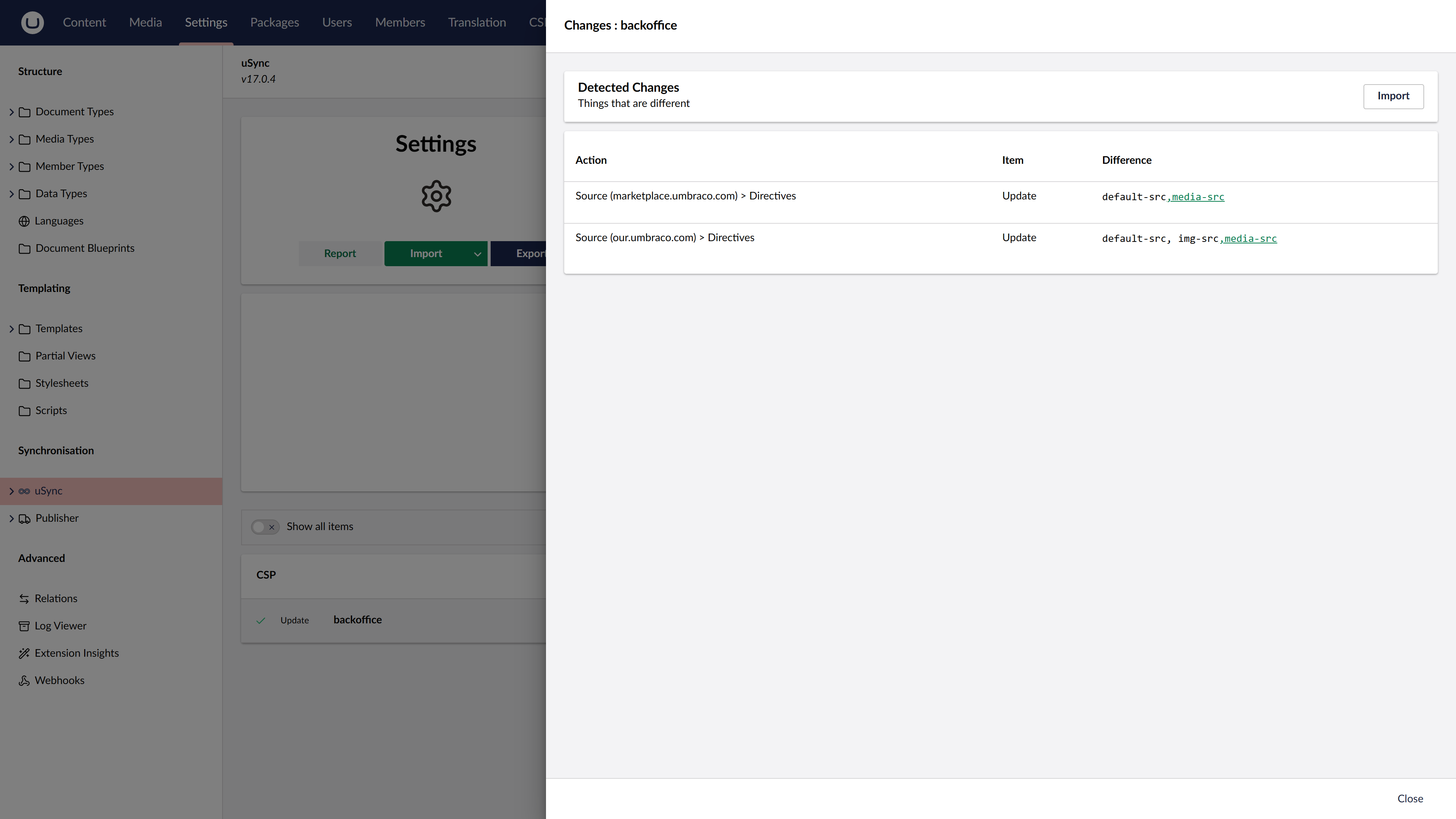The width and height of the screenshot is (1456, 819).
Task: Switch to the Packages section tab
Action: [274, 23]
